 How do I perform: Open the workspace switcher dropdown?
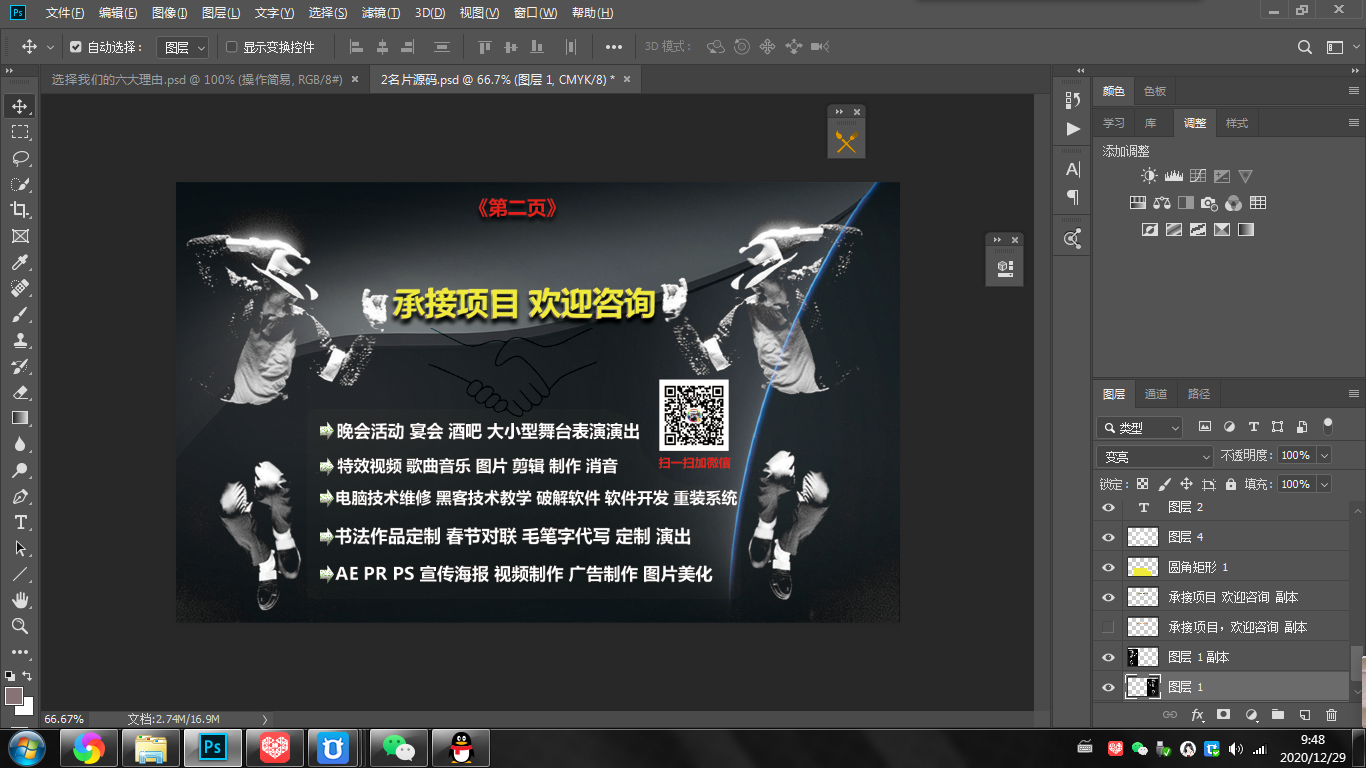(x=1335, y=47)
